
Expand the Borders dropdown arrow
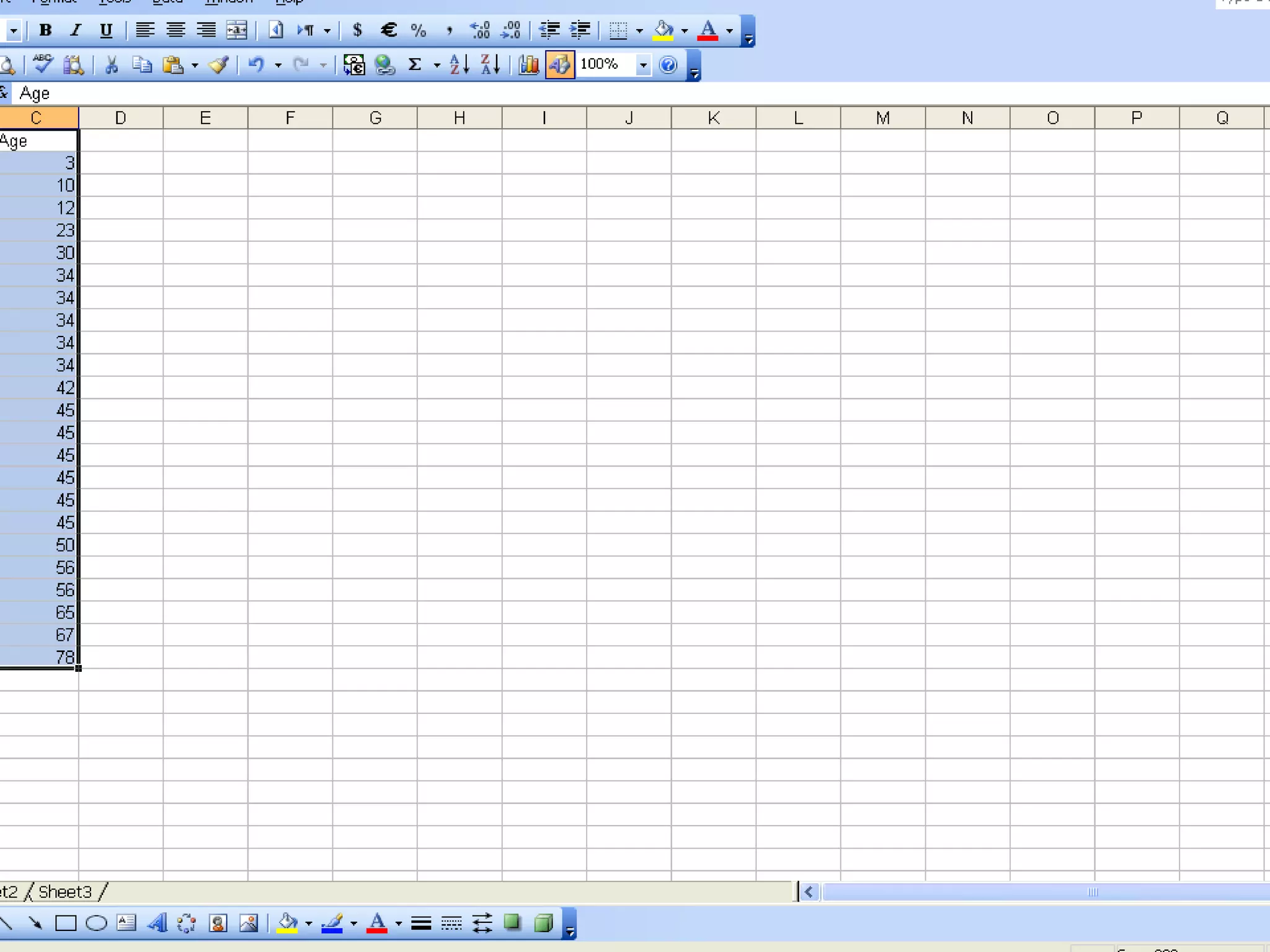point(639,30)
